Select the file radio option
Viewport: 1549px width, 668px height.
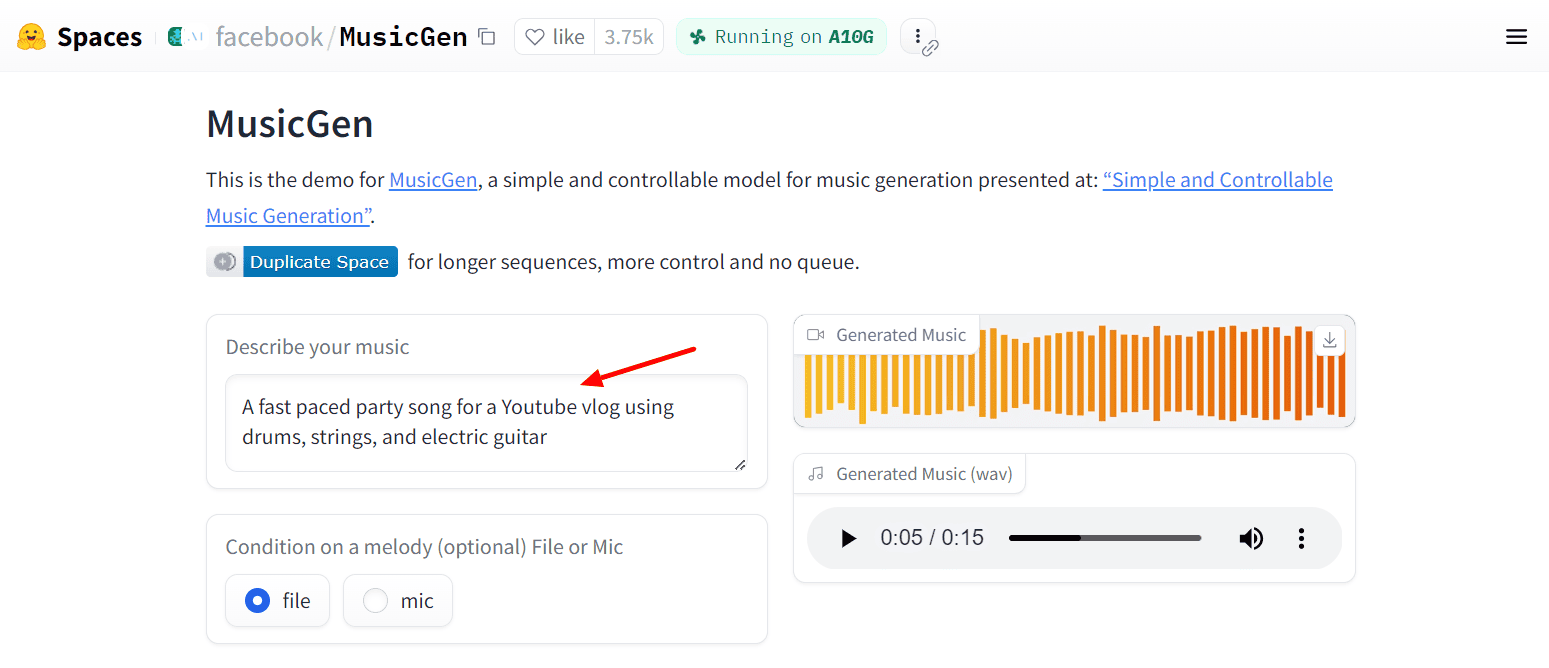pos(258,601)
